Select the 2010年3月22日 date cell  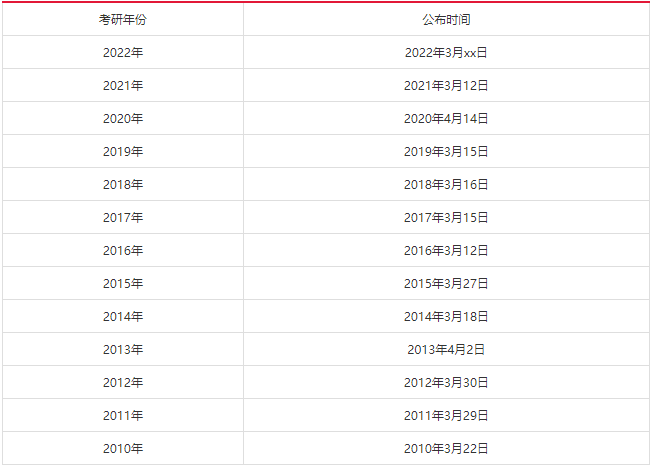tap(446, 448)
